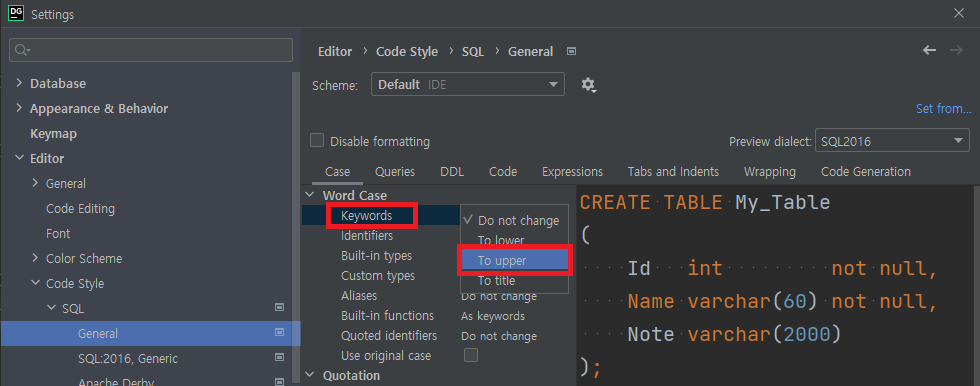Choose To title in popup menu
Viewport: 980px width, 386px height.
pyautogui.click(x=514, y=280)
